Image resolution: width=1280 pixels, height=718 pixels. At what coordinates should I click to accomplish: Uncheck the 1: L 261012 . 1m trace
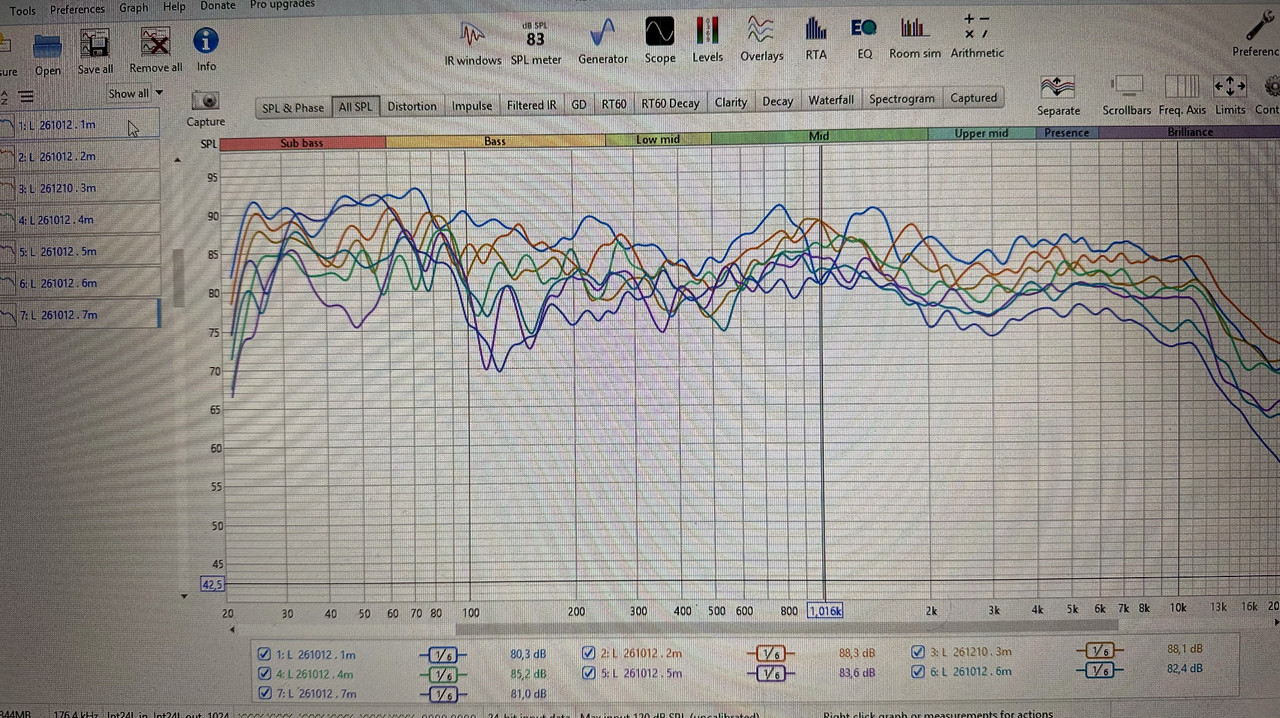(x=264, y=654)
